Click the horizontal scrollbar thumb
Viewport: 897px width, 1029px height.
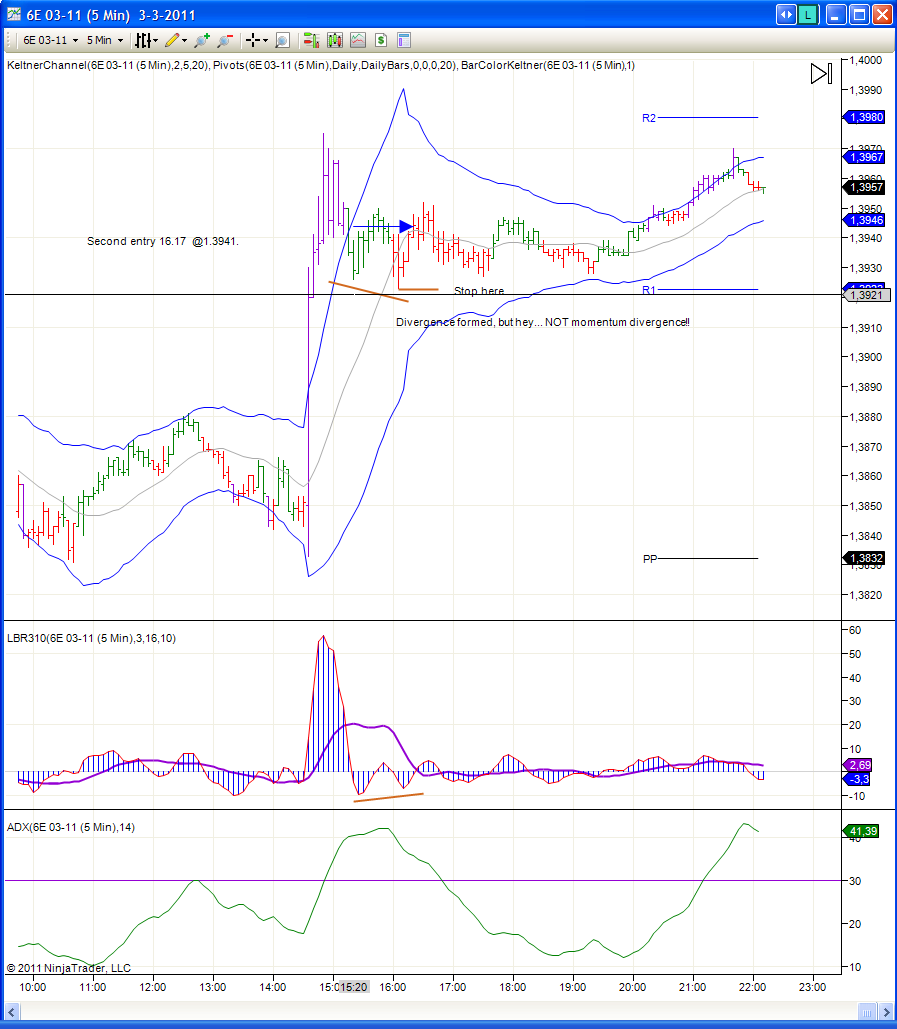pyautogui.click(x=867, y=1011)
